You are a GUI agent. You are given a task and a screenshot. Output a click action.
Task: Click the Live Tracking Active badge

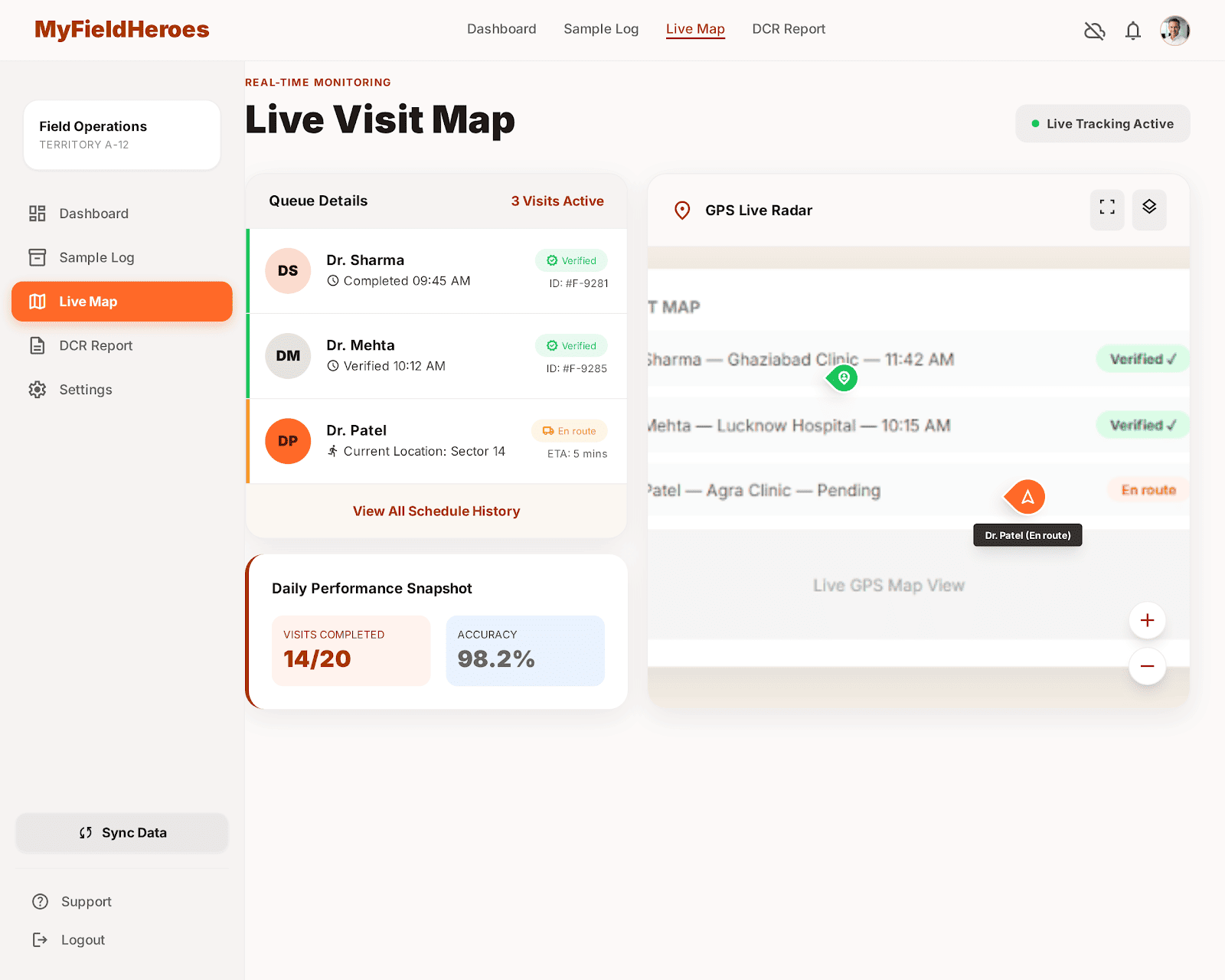(1102, 124)
